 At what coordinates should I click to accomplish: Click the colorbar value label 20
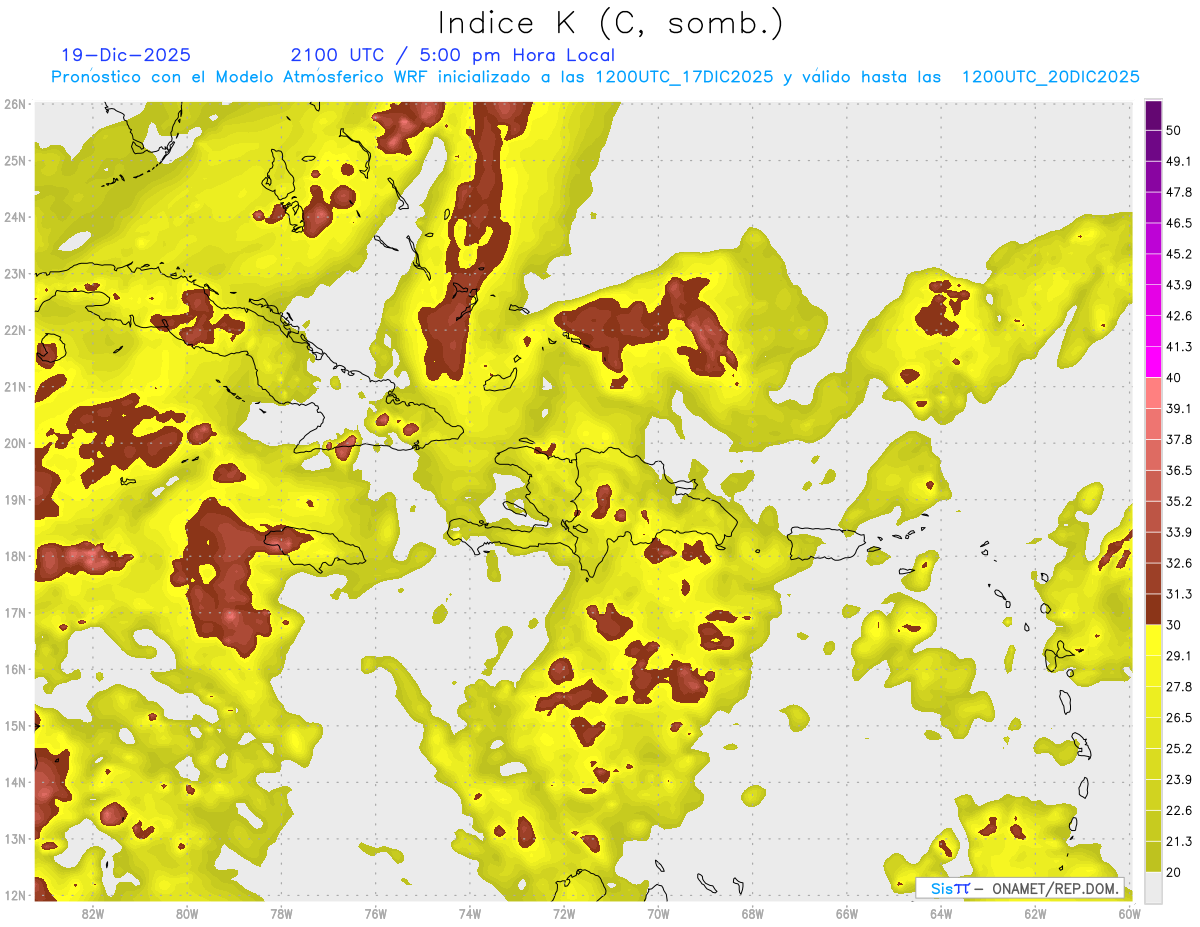pyautogui.click(x=1173, y=872)
